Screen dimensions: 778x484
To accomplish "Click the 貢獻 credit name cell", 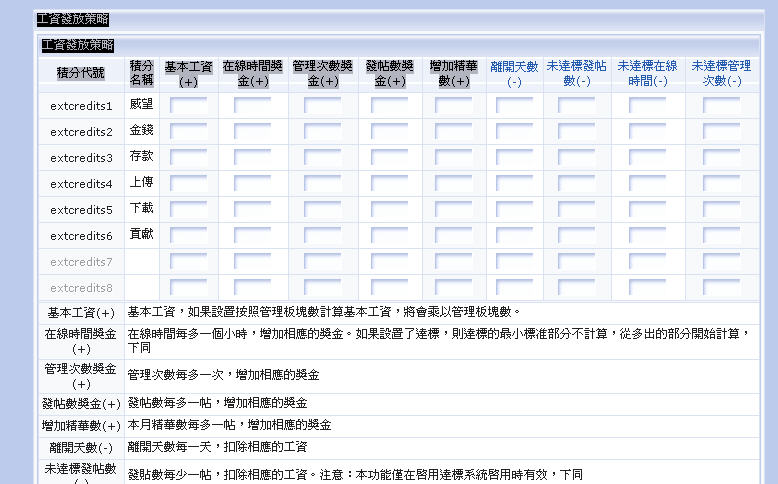I will point(141,234).
